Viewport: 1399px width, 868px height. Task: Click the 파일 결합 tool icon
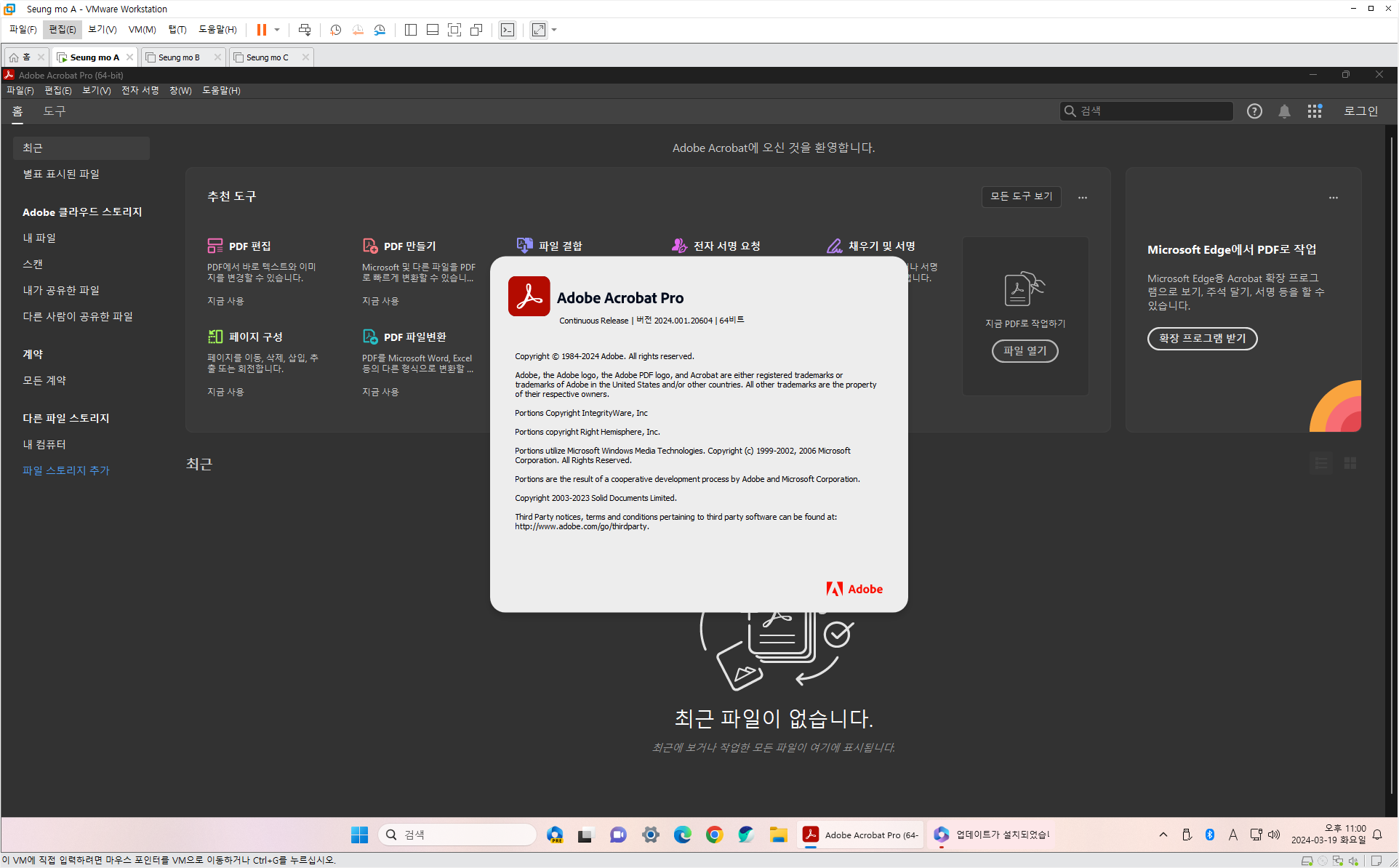[525, 246]
